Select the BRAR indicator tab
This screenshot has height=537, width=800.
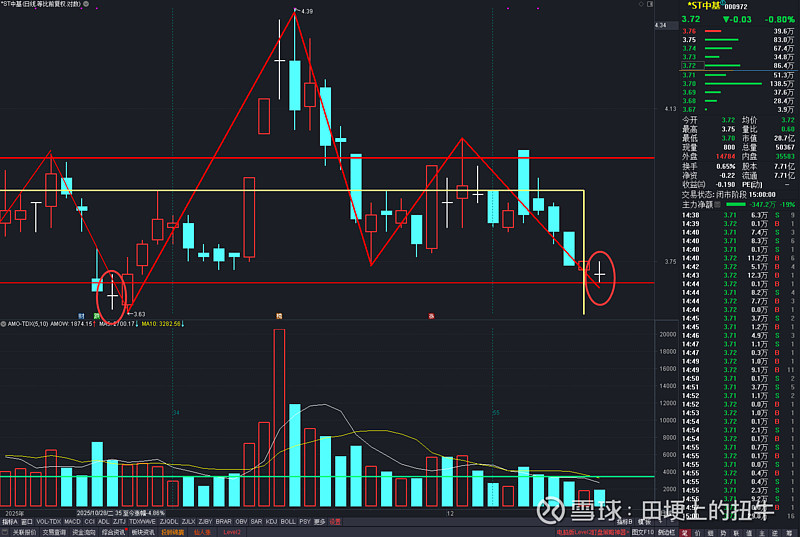click(223, 522)
